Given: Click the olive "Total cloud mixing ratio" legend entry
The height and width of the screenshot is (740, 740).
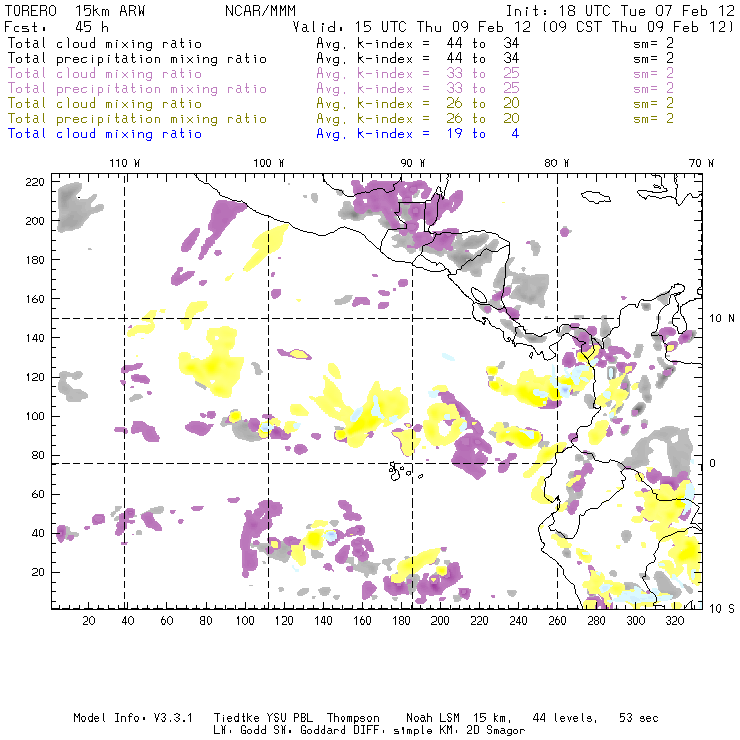Looking at the screenshot, I should pyautogui.click(x=105, y=104).
